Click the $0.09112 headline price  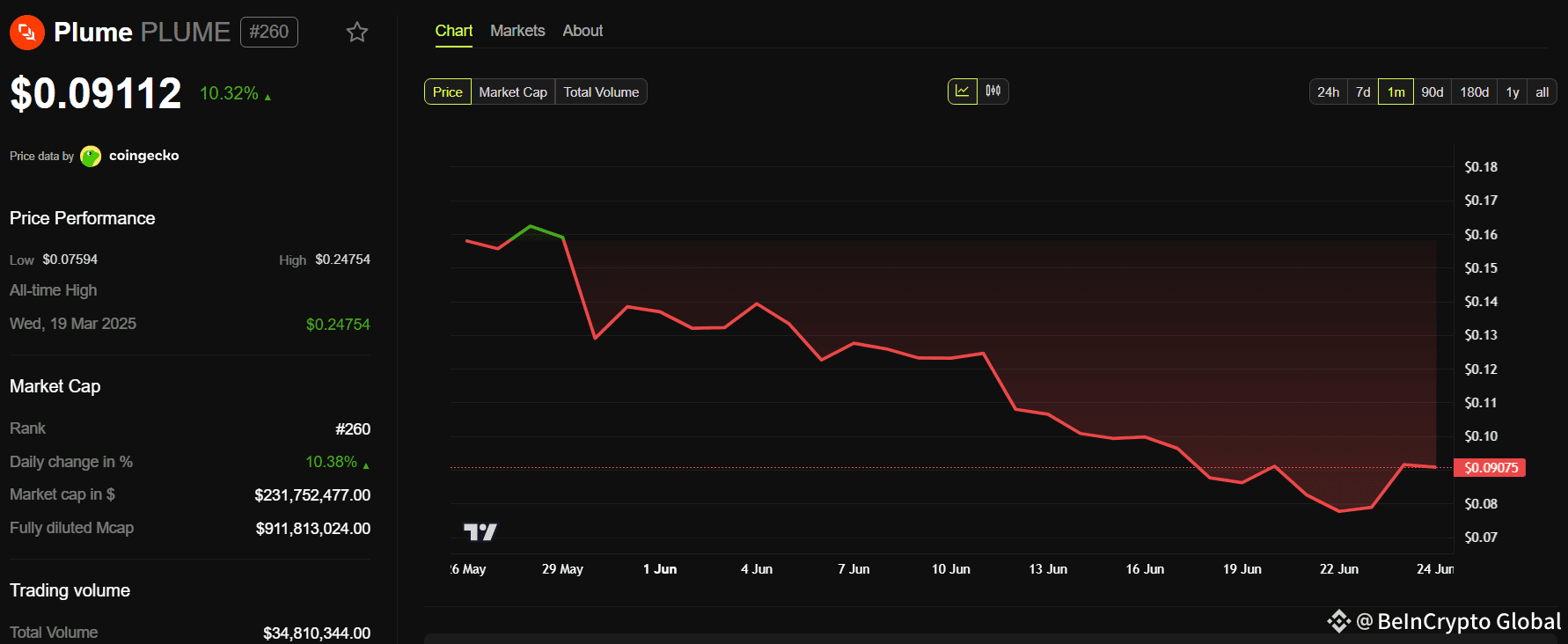pos(96,93)
